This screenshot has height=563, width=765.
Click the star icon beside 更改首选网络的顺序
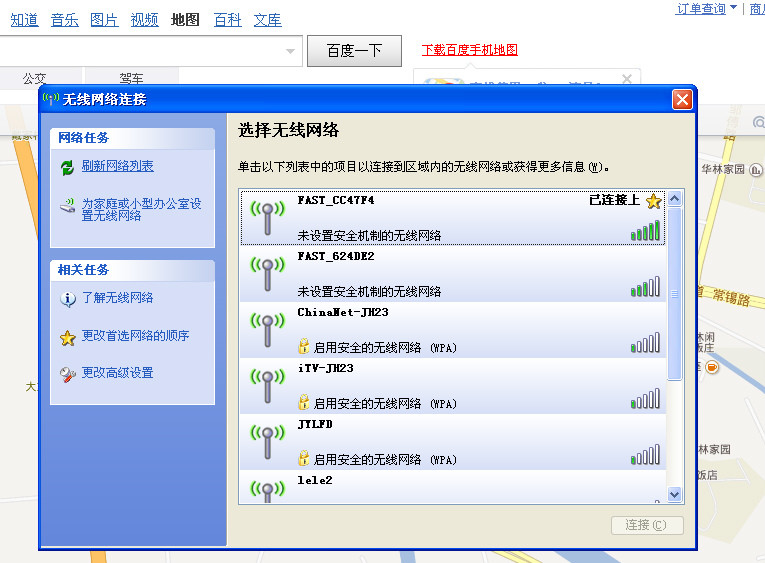click(68, 338)
